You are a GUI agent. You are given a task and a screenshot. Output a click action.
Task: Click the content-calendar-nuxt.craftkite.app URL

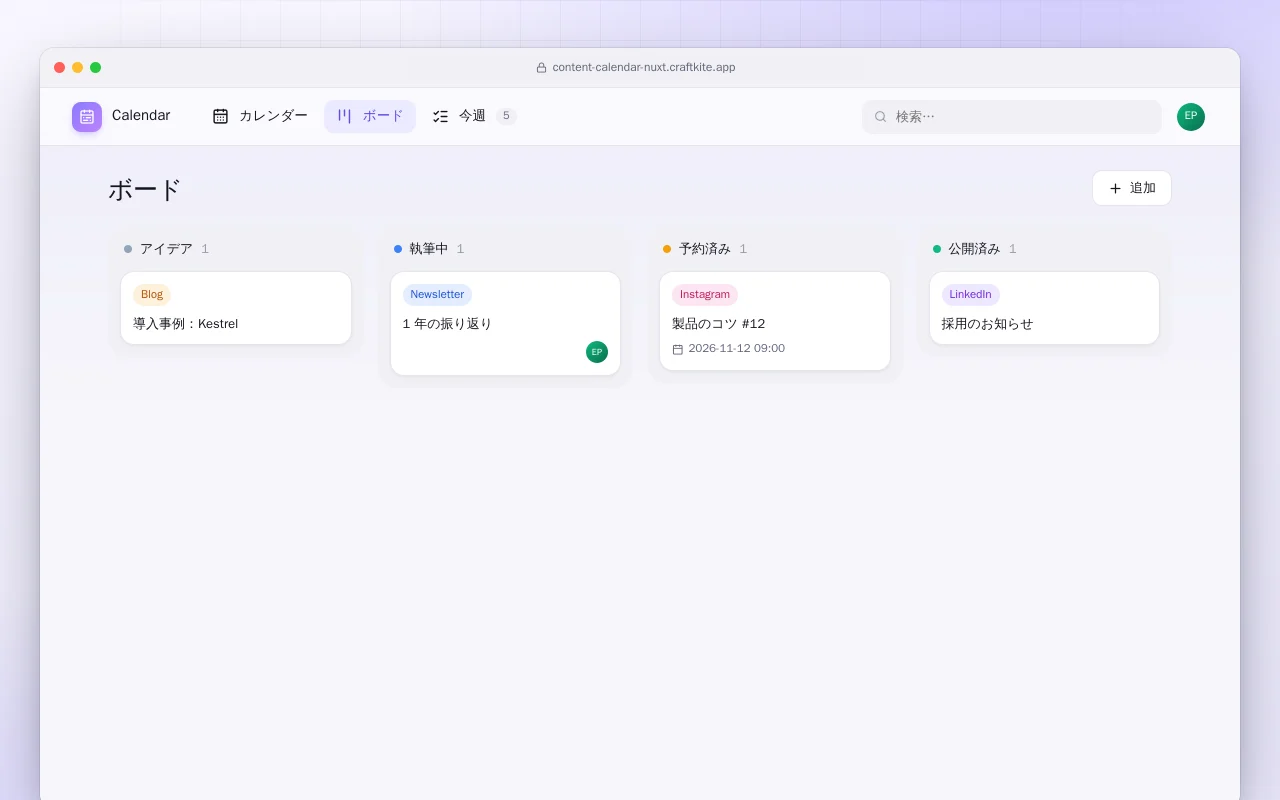tap(644, 68)
